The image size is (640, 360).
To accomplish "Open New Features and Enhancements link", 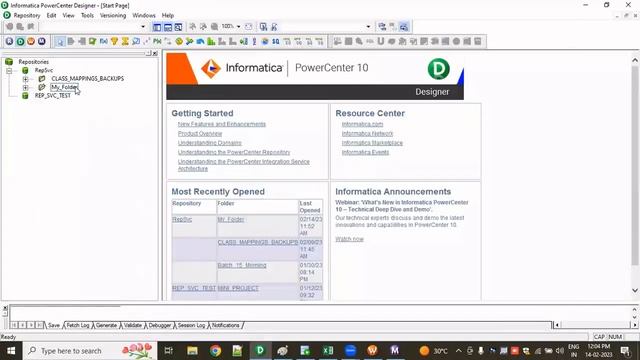I will coord(222,124).
